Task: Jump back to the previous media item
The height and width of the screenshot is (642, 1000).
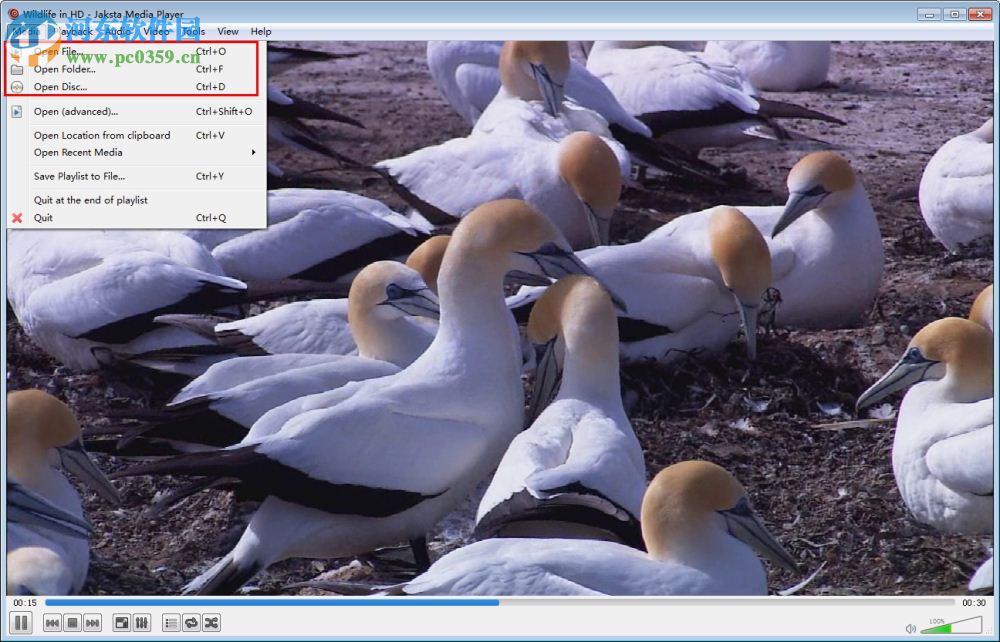Action: [51, 621]
